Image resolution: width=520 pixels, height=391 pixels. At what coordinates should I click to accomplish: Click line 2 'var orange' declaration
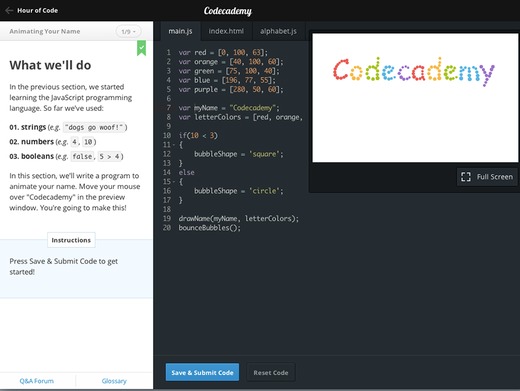click(x=231, y=62)
